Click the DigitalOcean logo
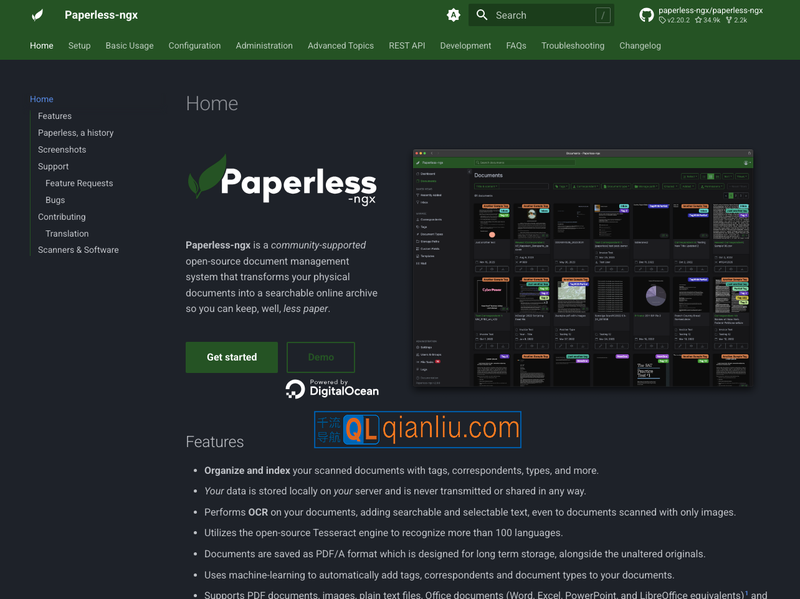Image resolution: width=800 pixels, height=599 pixels. (332, 387)
